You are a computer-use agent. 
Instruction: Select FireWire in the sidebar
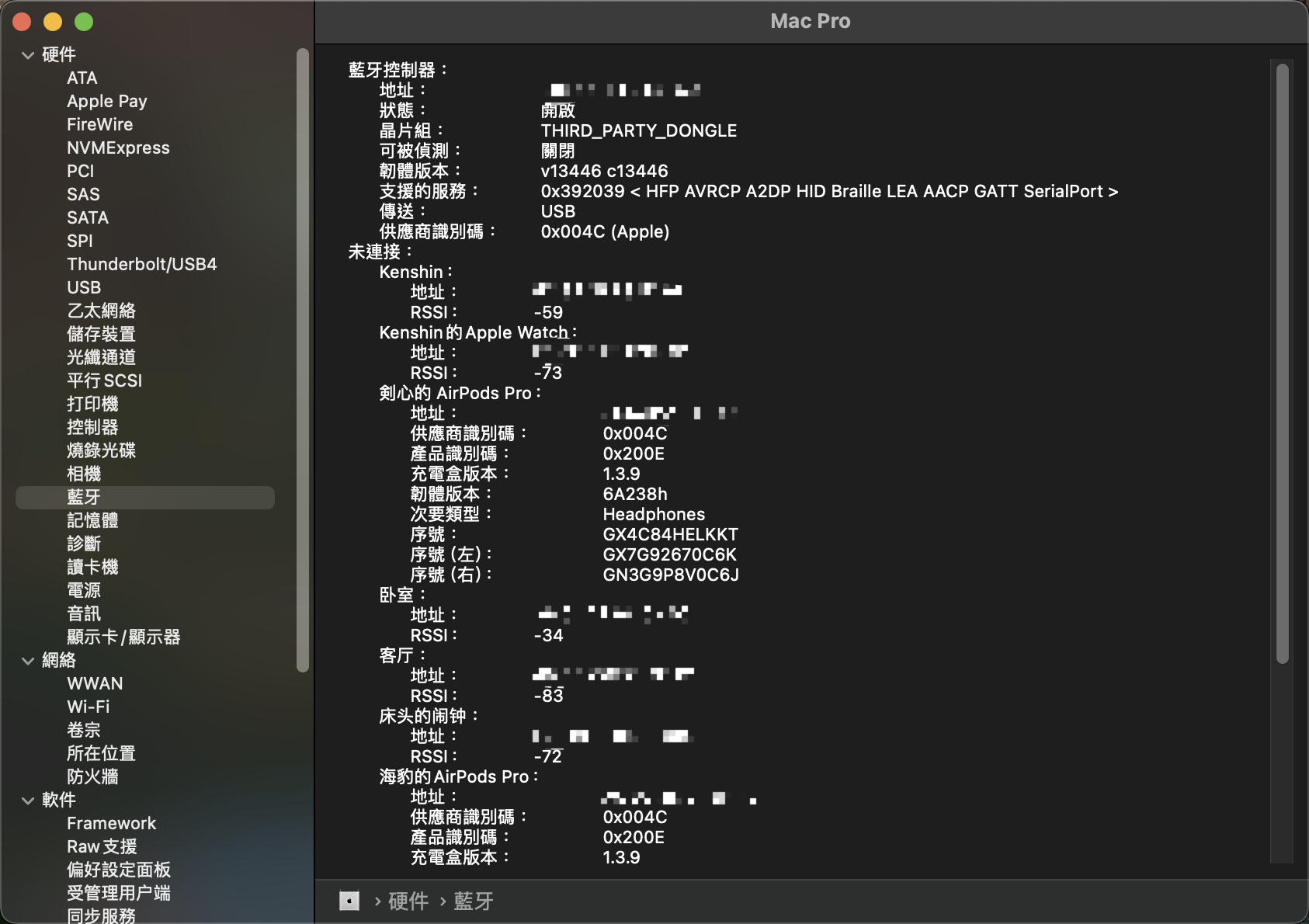pos(99,125)
